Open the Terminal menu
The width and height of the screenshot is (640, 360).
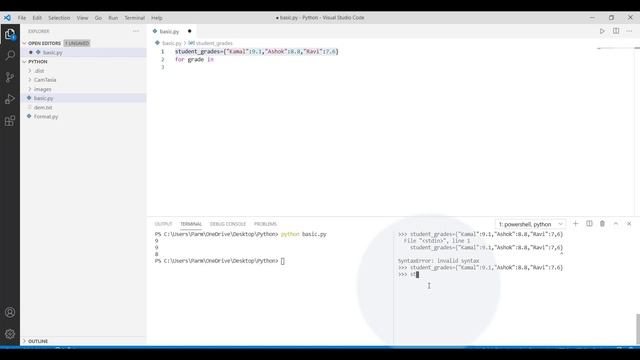click(x=135, y=18)
